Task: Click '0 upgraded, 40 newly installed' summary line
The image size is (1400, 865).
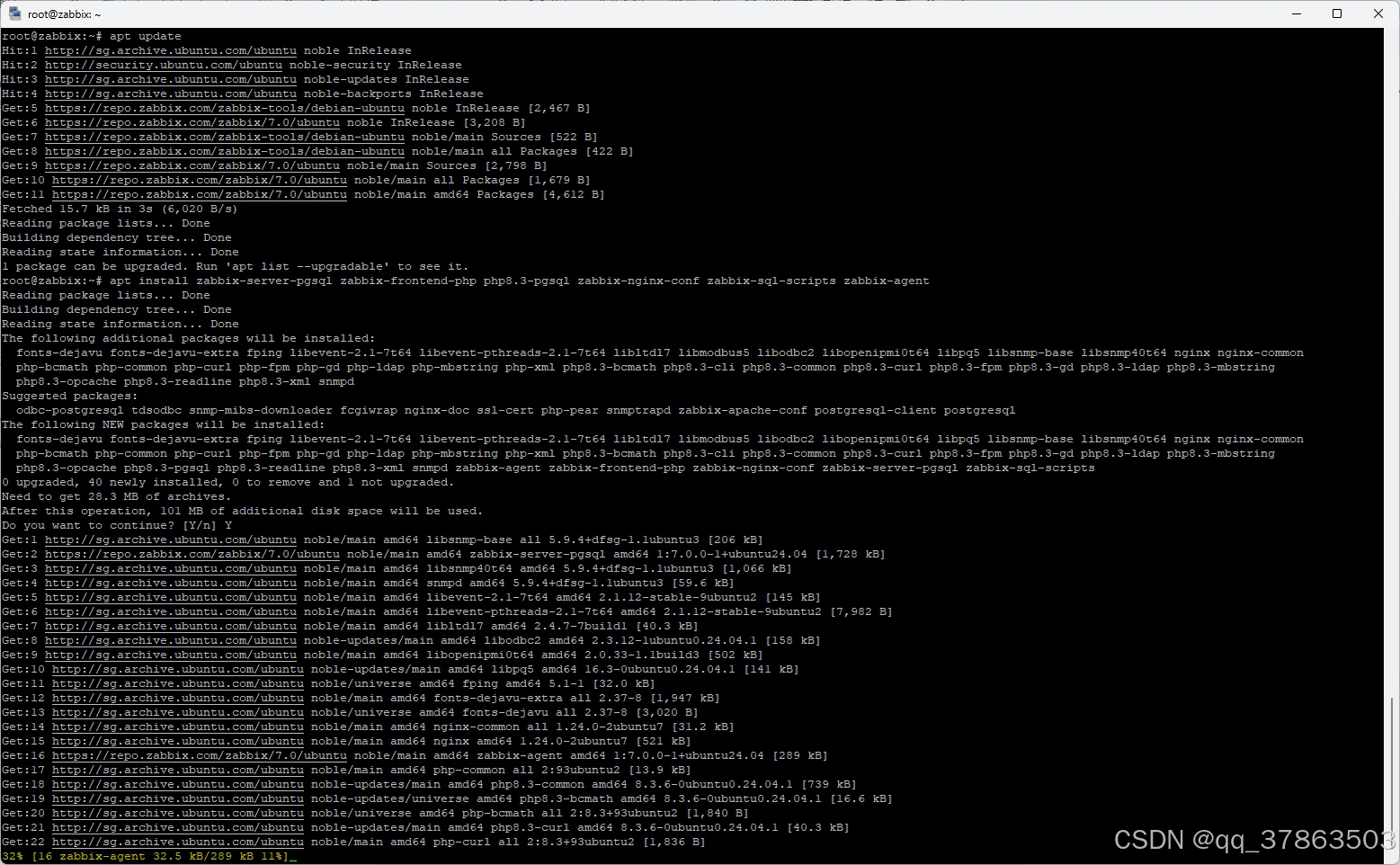Action: [x=228, y=483]
